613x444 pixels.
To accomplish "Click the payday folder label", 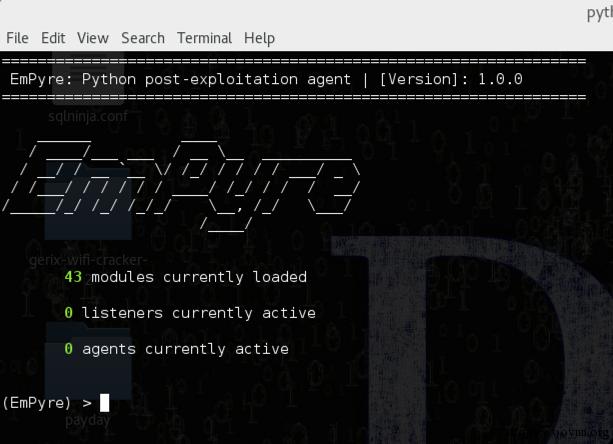I will [88, 421].
